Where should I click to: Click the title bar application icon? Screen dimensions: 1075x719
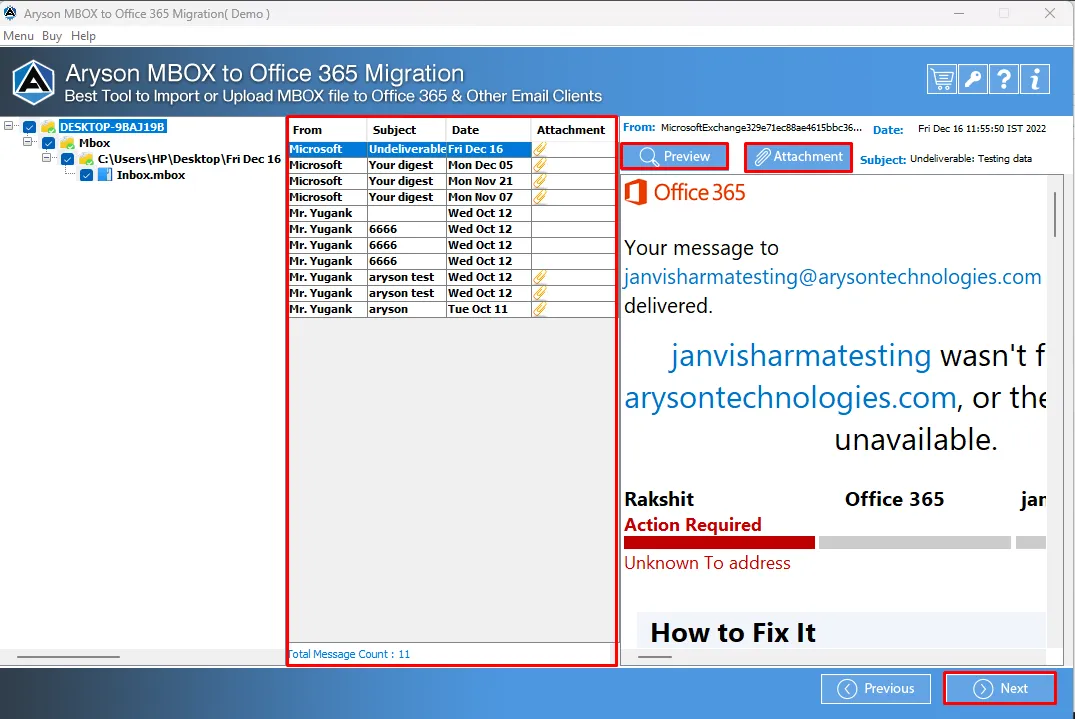point(10,13)
